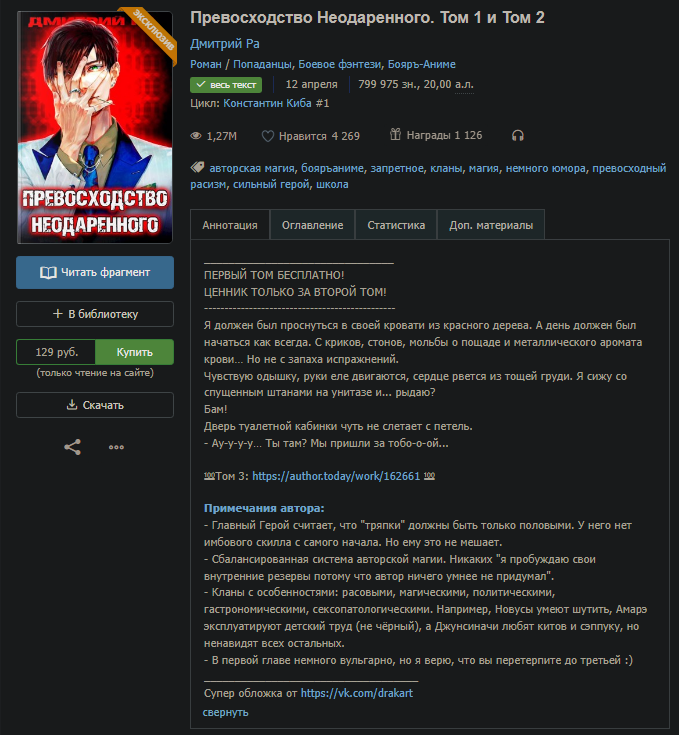Open author link Дмитрий Ра

point(224,44)
